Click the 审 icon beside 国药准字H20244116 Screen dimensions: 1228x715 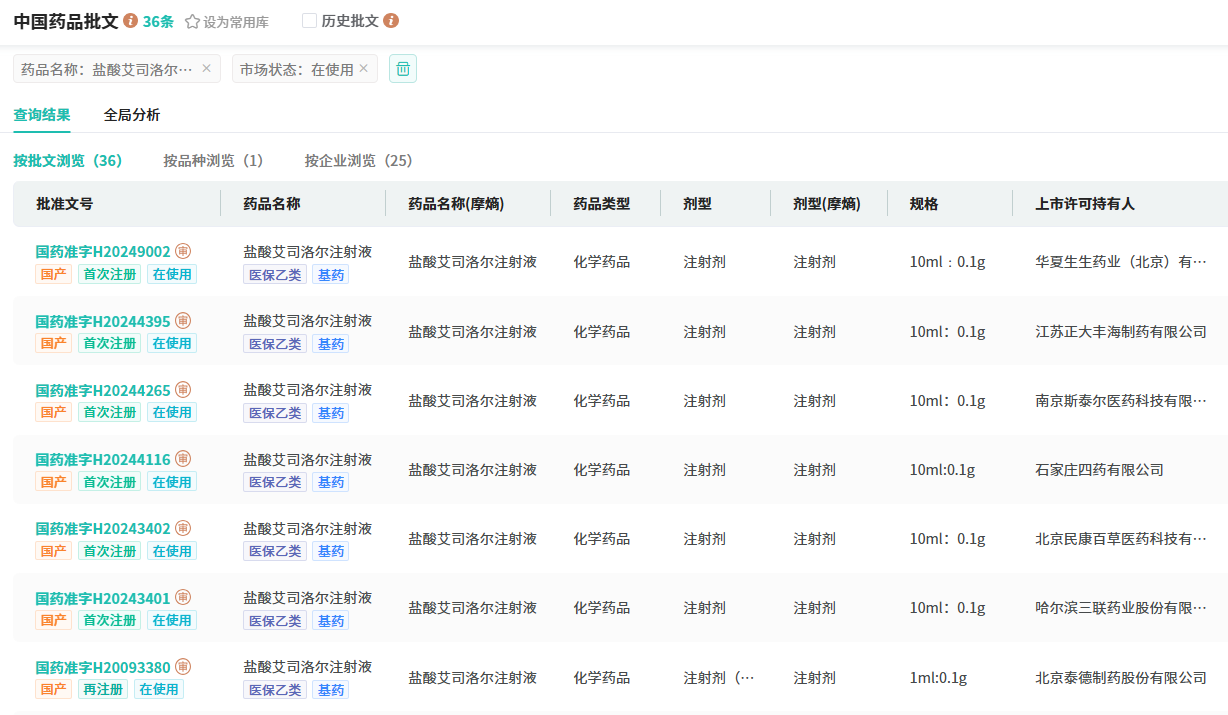pos(183,459)
